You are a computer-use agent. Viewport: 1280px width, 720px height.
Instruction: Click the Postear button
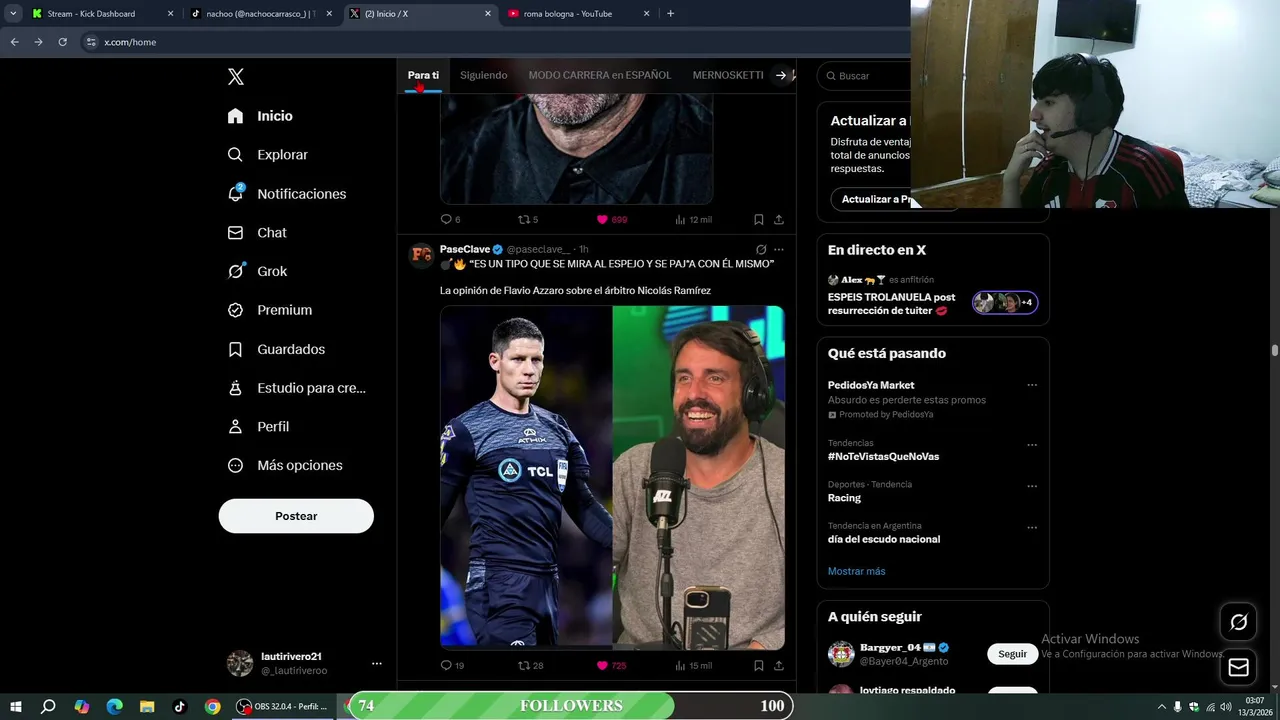[x=296, y=516]
